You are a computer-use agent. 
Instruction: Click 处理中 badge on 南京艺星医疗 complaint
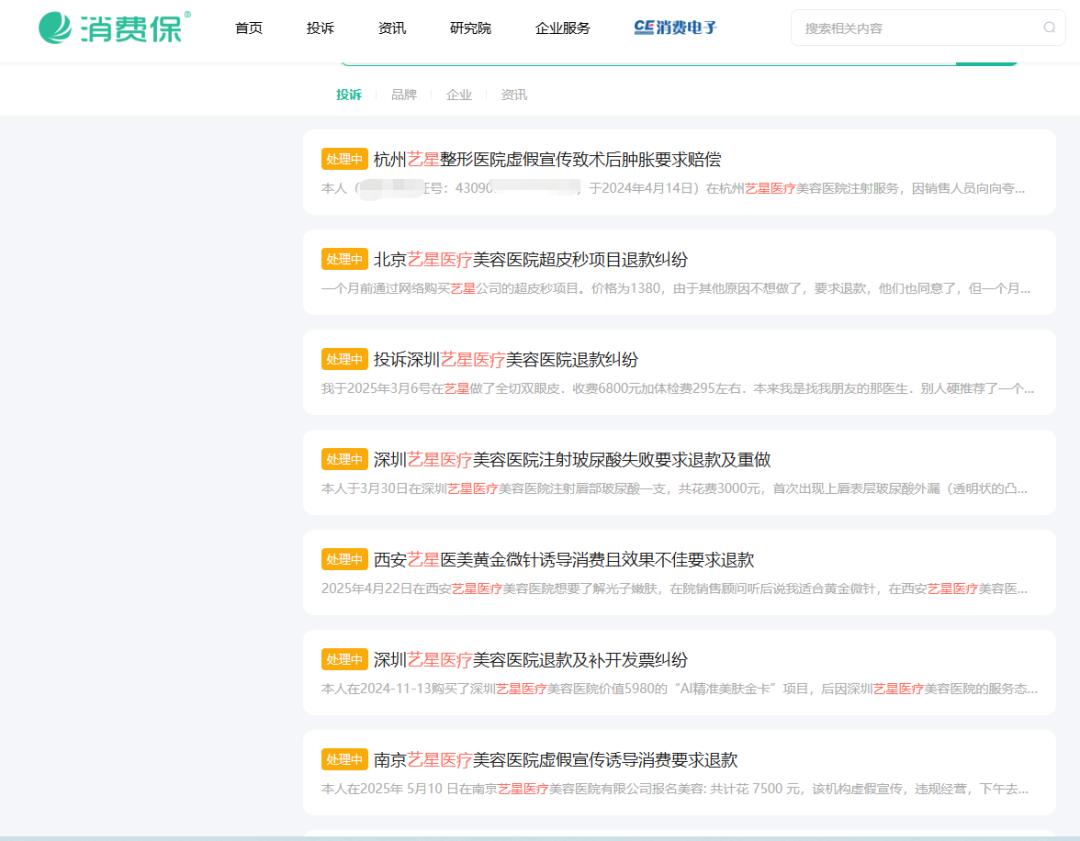point(344,759)
